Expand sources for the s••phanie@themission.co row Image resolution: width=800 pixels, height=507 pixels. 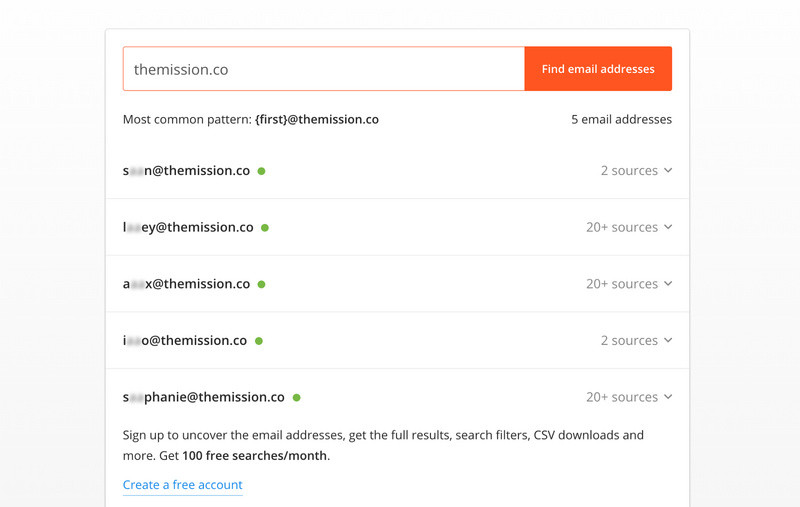[668, 397]
